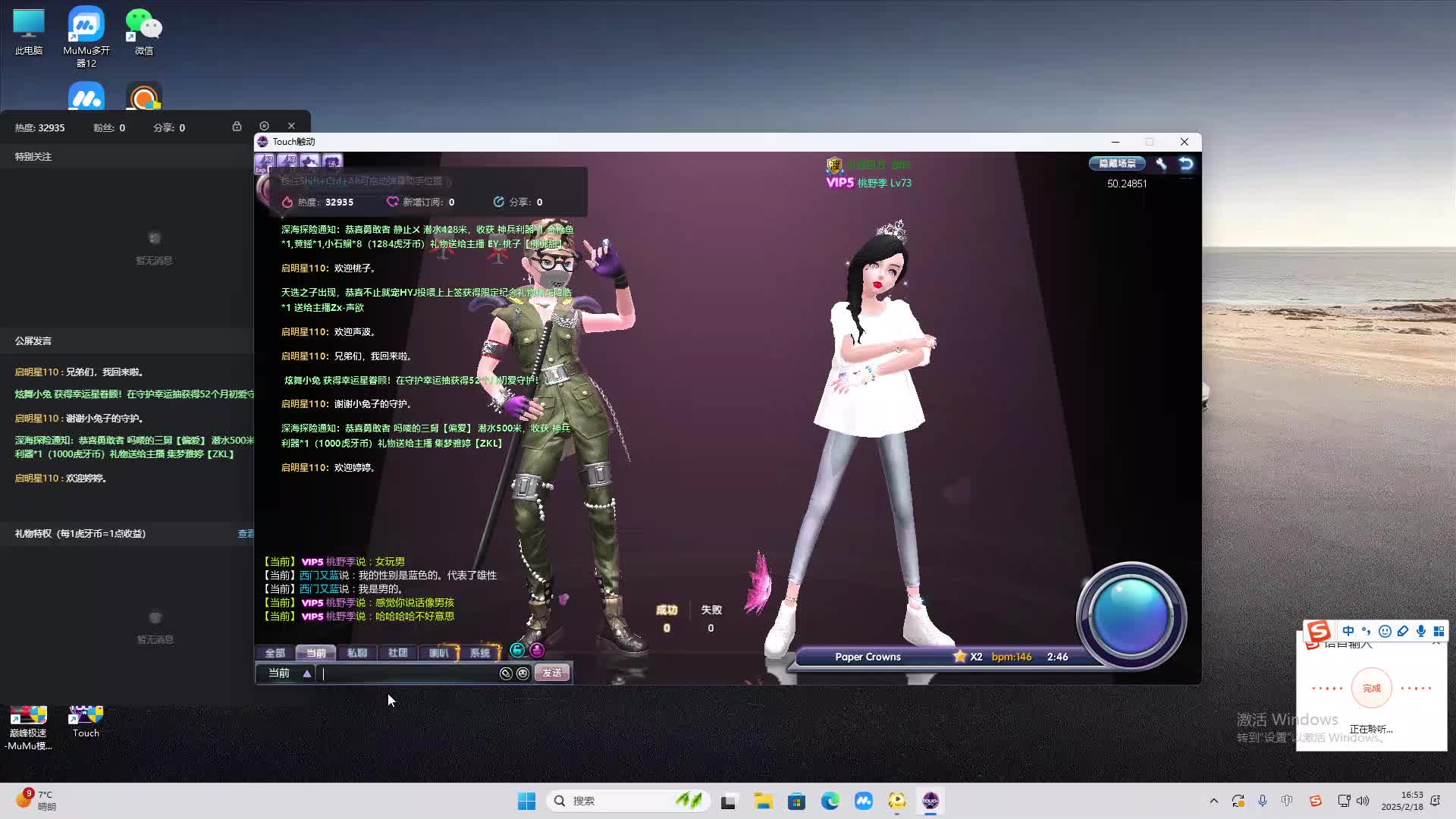This screenshot has width=1456, height=819.
Task: Toggle 隐藏场景 hide scene button
Action: pos(1117,164)
